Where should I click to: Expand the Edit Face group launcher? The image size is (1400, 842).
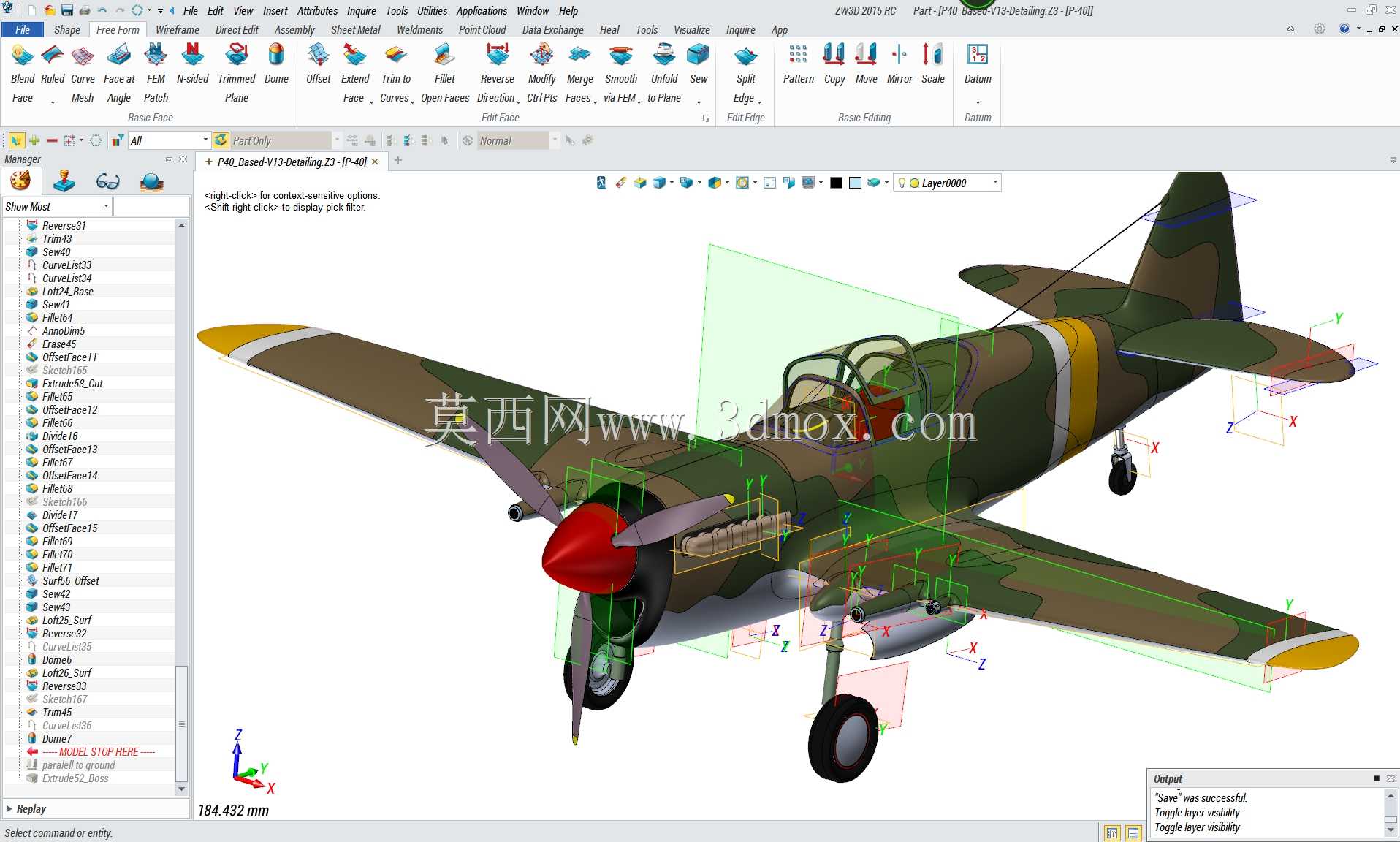[x=706, y=118]
